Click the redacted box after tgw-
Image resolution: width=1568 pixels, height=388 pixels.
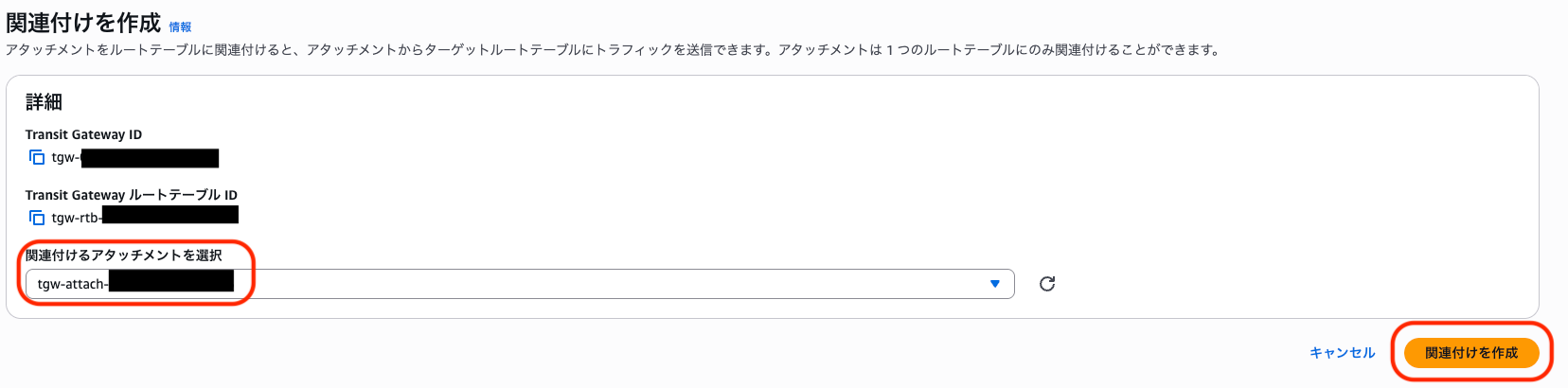(151, 158)
